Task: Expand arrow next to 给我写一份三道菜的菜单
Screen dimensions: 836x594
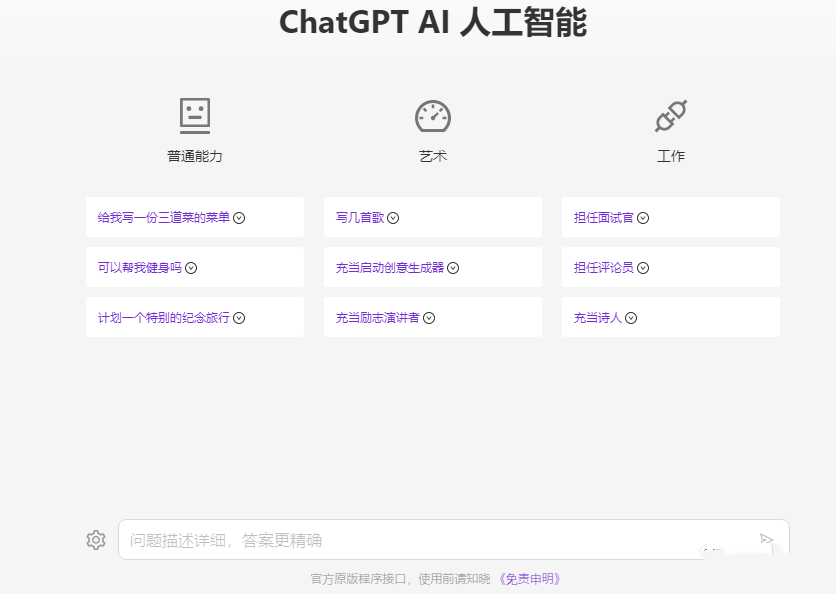Action: (239, 218)
